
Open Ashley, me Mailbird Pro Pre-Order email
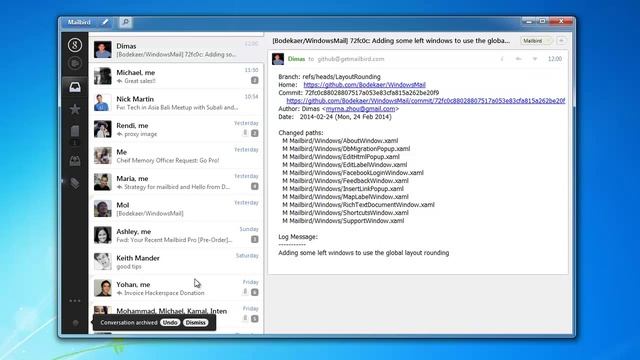tap(176, 236)
